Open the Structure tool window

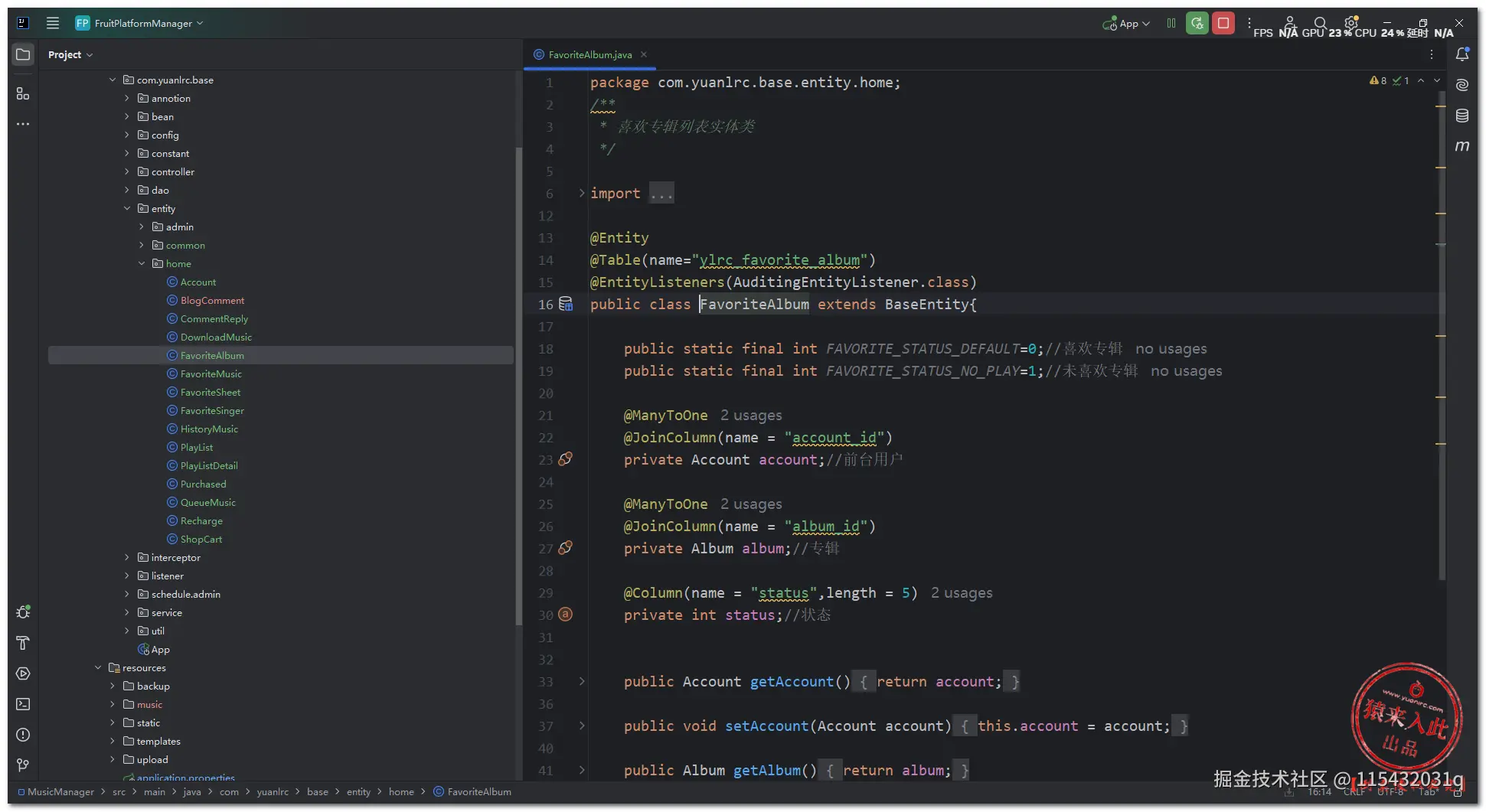[23, 93]
